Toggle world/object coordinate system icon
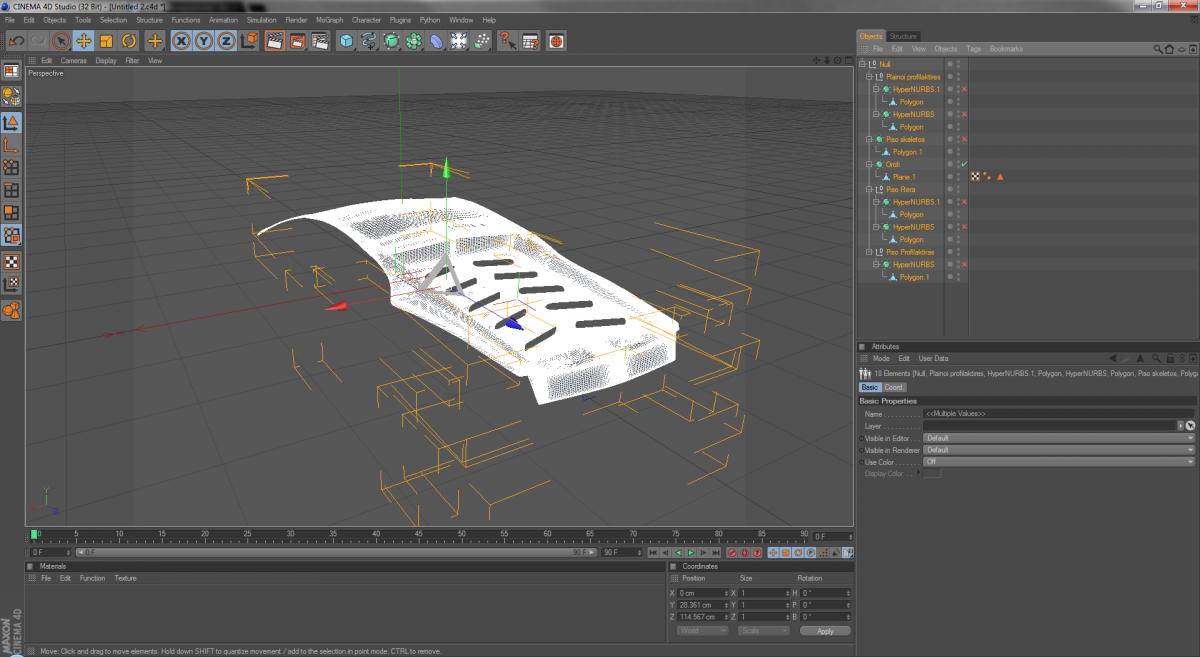Screen dimensions: 1200x657 (249, 41)
